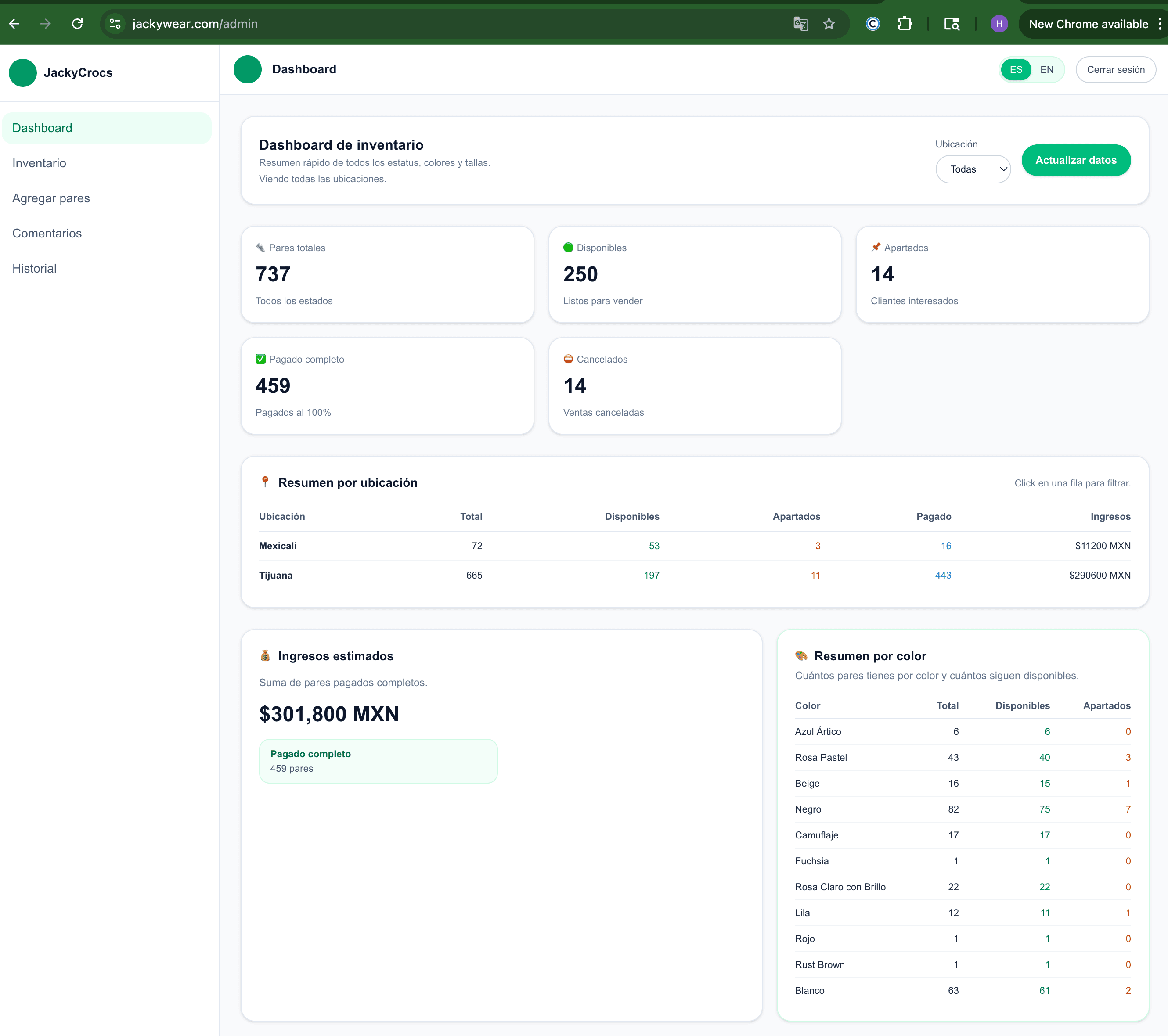Image resolution: width=1168 pixels, height=1036 pixels.
Task: Select the ES language toggle
Action: [x=1016, y=69]
